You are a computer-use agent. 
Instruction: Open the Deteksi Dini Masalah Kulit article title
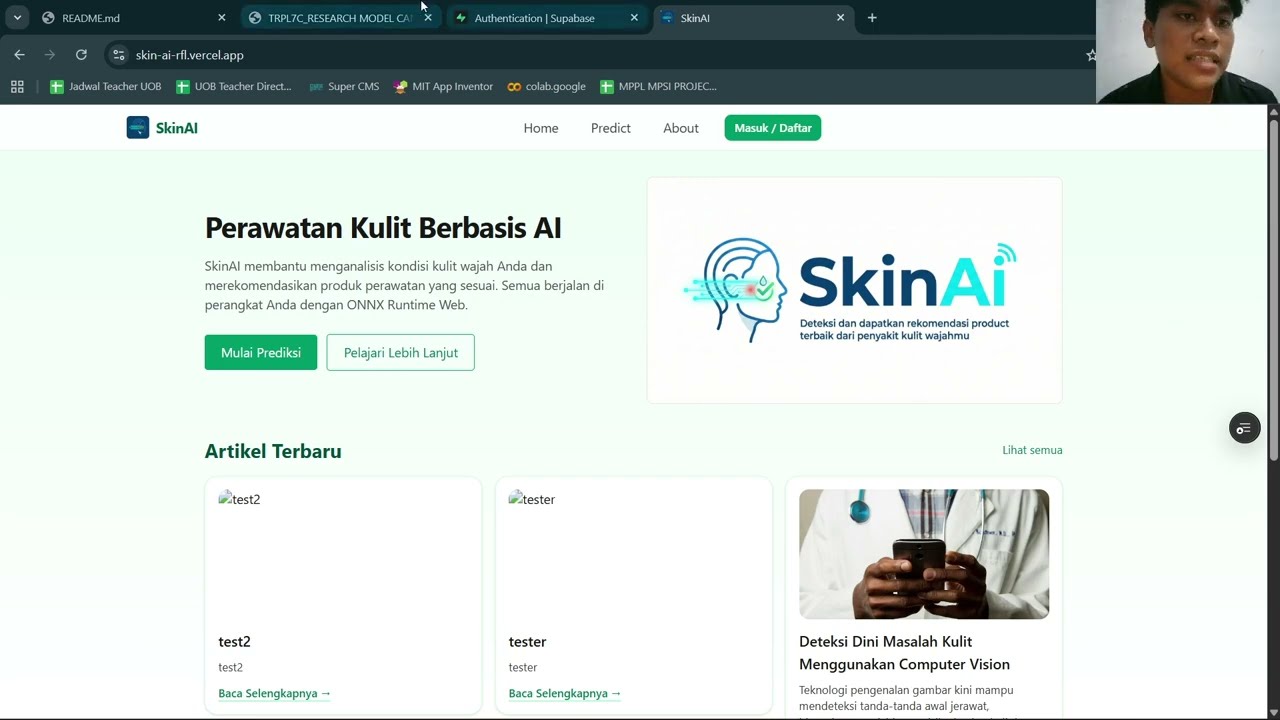(904, 653)
